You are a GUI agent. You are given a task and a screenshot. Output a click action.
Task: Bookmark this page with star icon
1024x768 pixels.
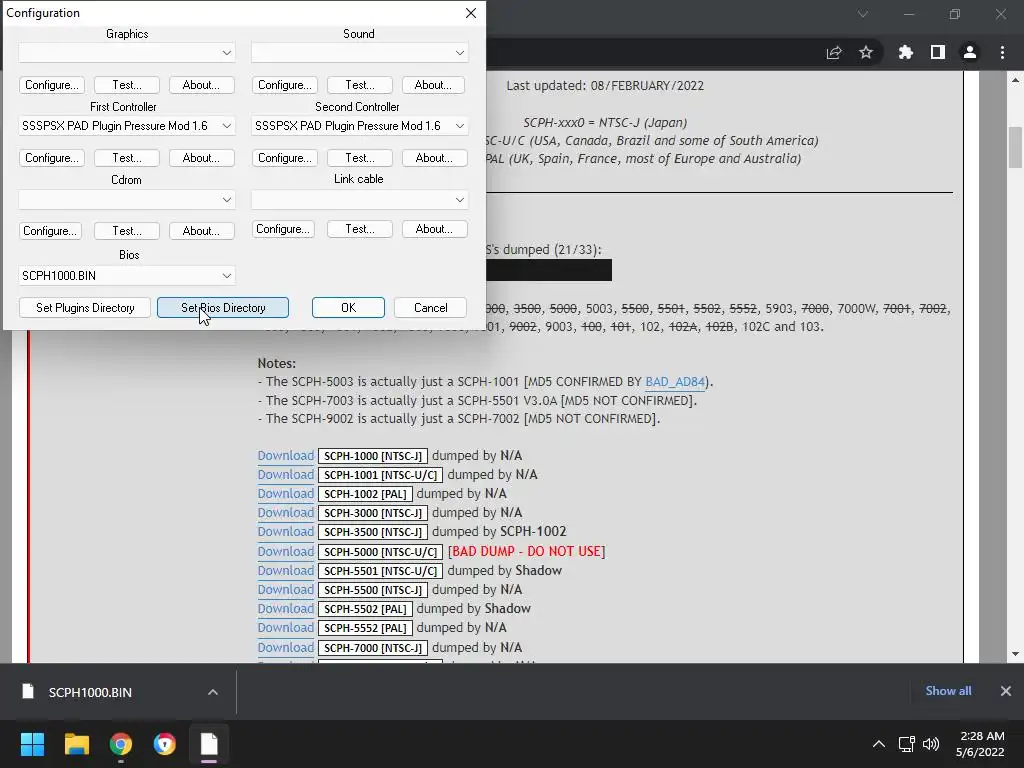coord(866,53)
